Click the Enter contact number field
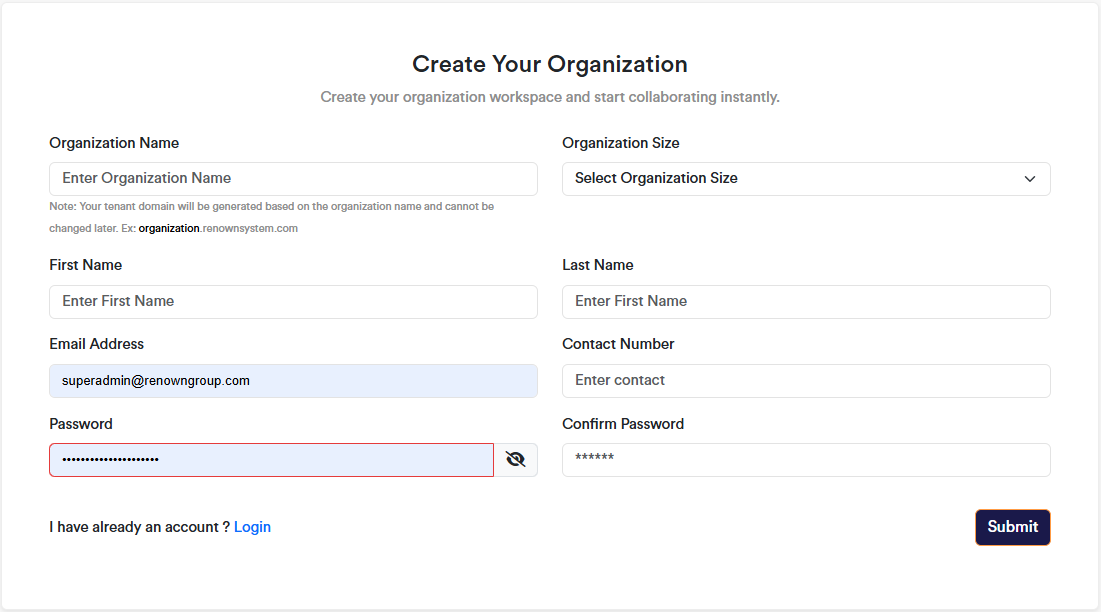This screenshot has width=1101, height=612. coord(806,381)
